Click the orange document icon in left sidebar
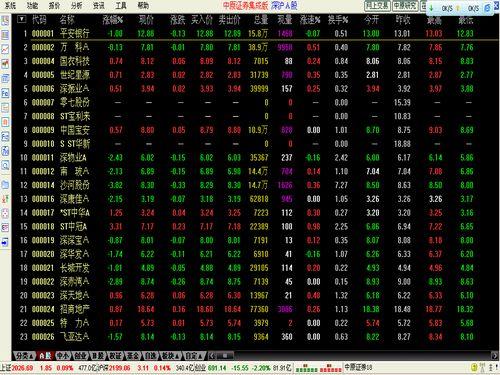The width and height of the screenshot is (500, 375). 5,122
